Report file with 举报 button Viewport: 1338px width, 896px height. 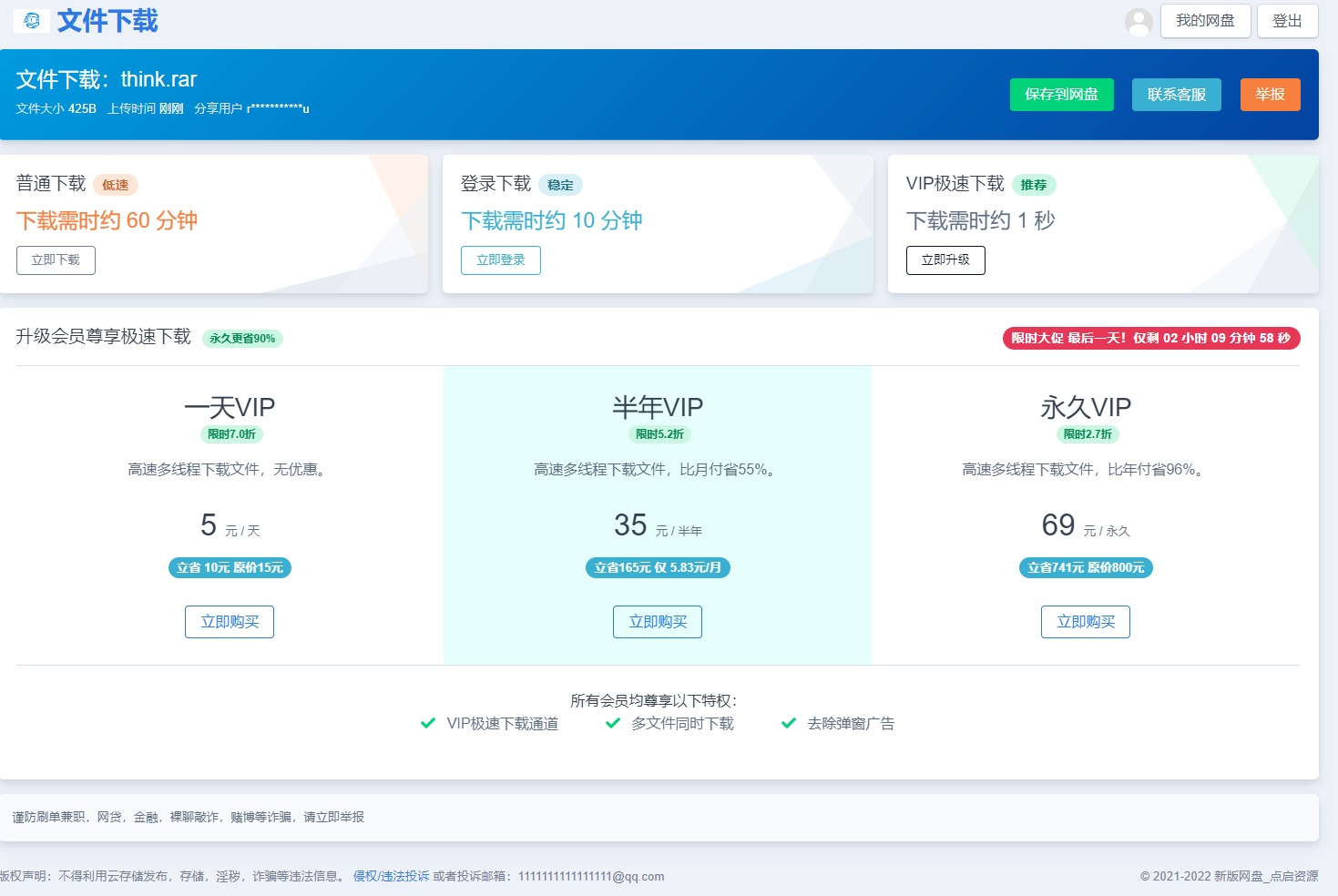coord(1270,95)
